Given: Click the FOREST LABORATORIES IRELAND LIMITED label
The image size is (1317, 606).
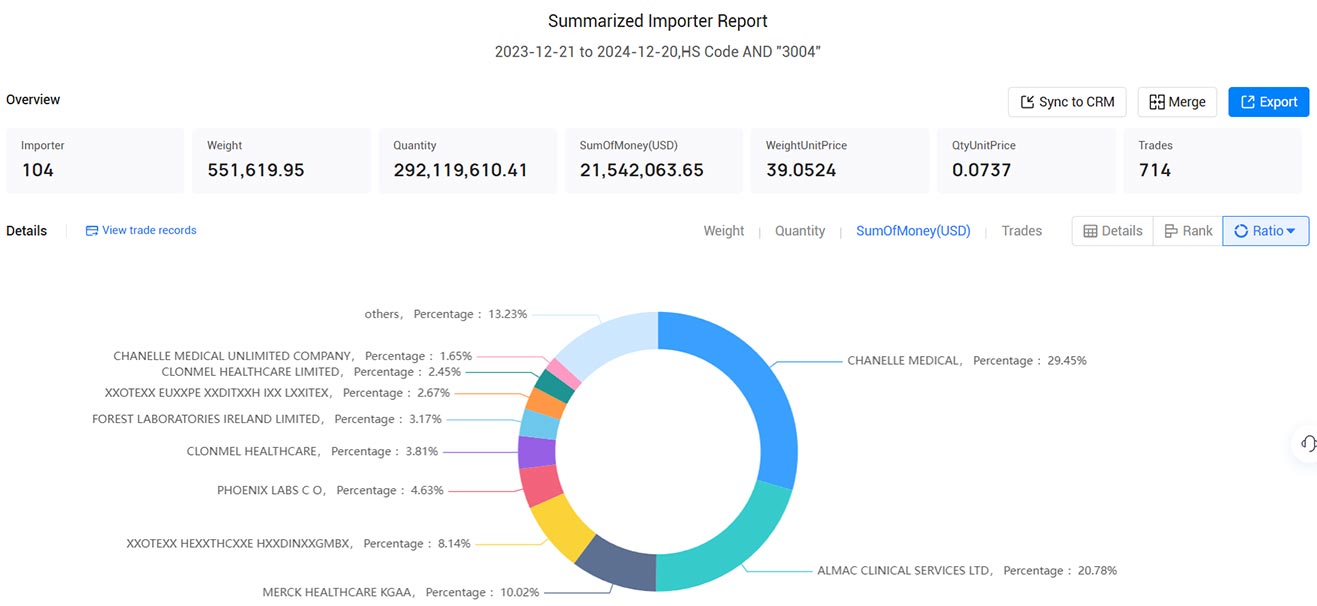Looking at the screenshot, I should (267, 419).
